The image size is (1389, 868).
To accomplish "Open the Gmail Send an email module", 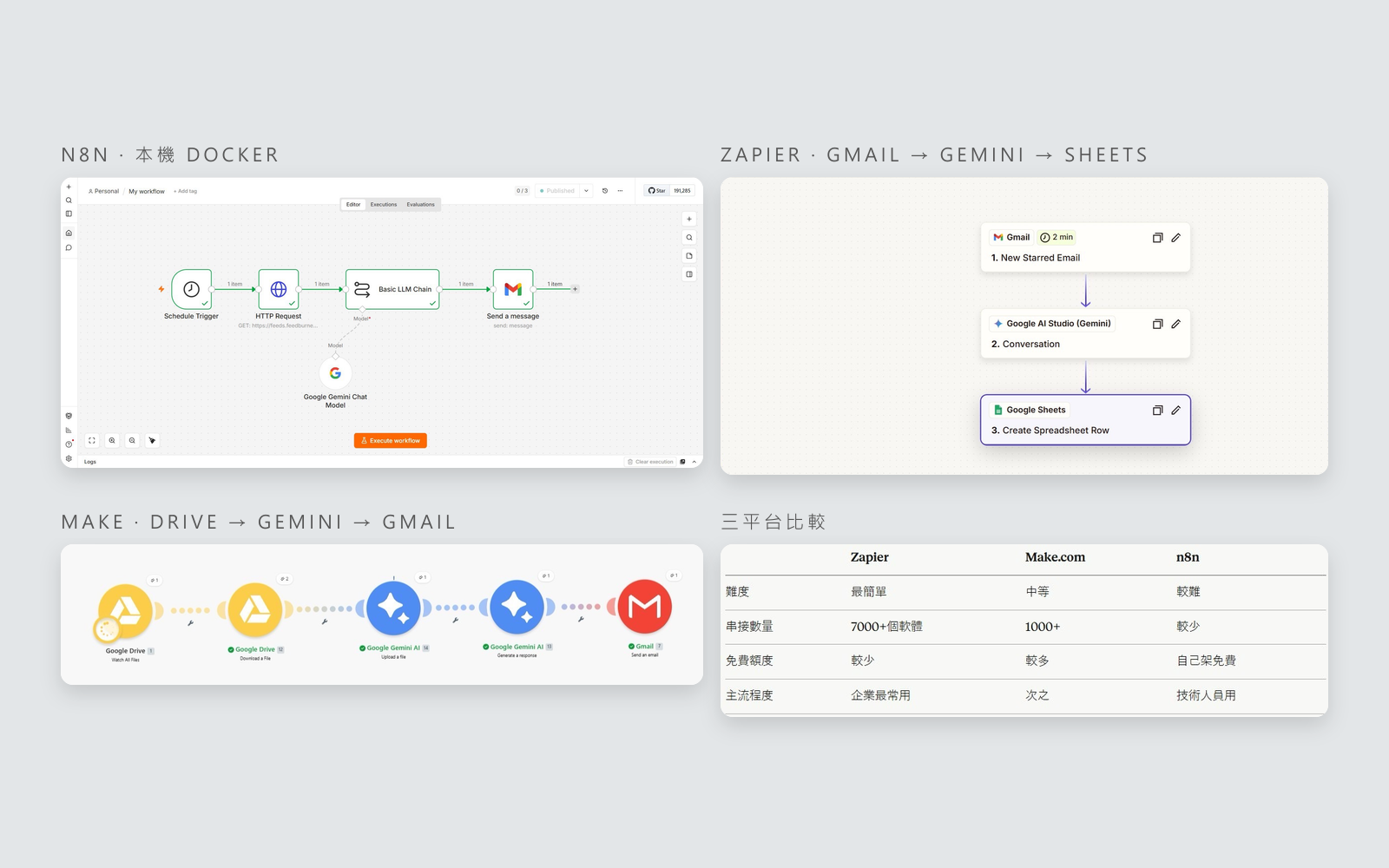I will [644, 606].
